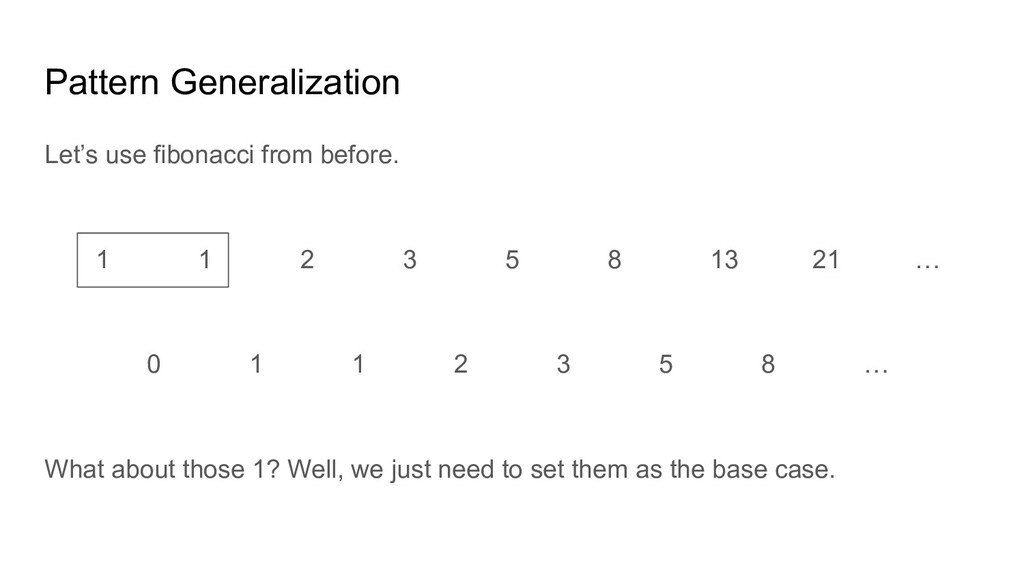Viewport: 1024px width, 576px height.
Task: Click the number 5 in the bottom sequence
Action: [665, 364]
